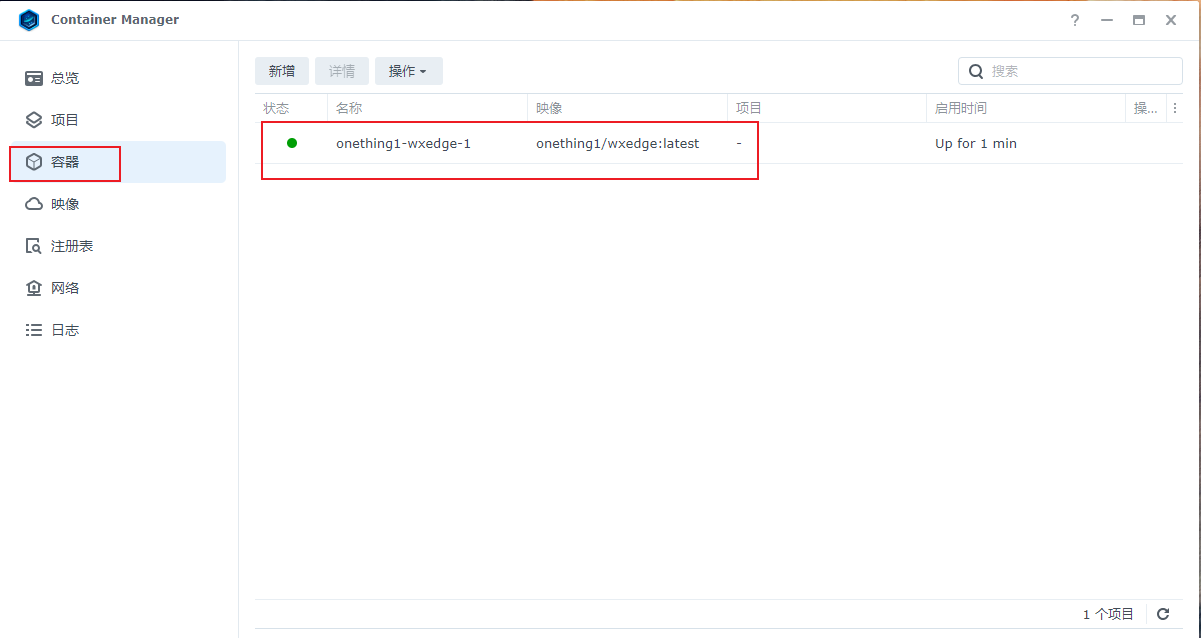Expand the 操作 action dropdown
The width and height of the screenshot is (1201, 638).
[x=408, y=71]
